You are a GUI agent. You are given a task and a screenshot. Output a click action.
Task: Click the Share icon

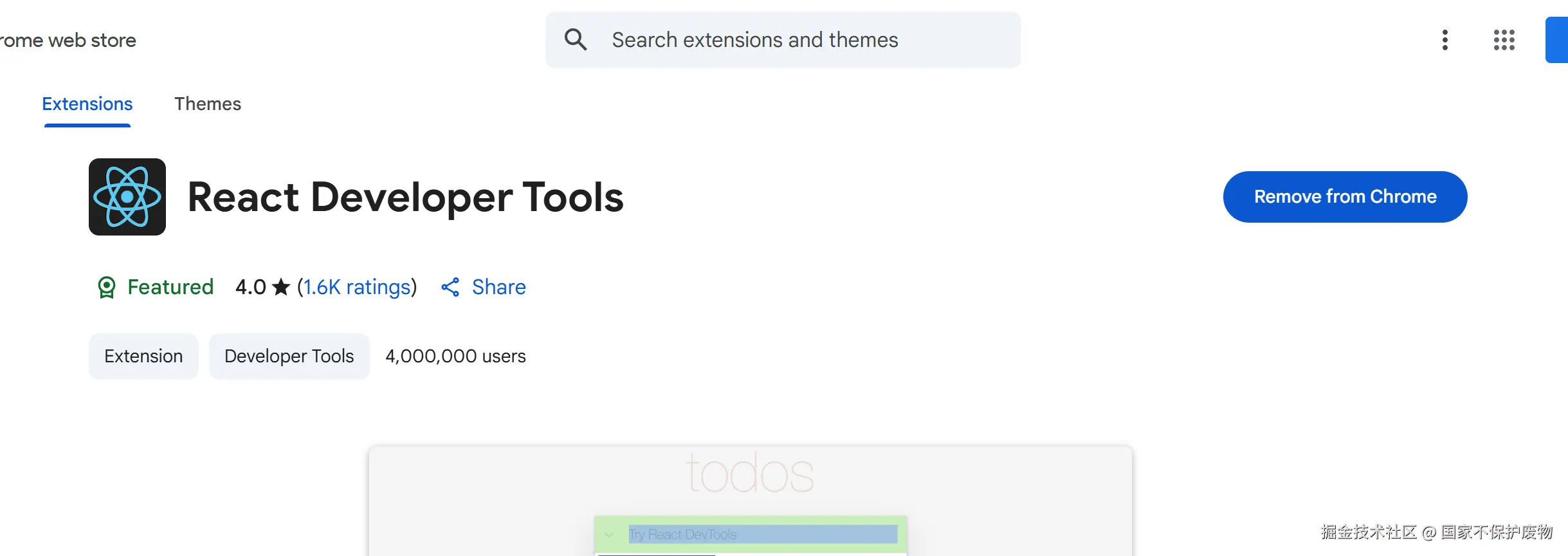click(450, 287)
